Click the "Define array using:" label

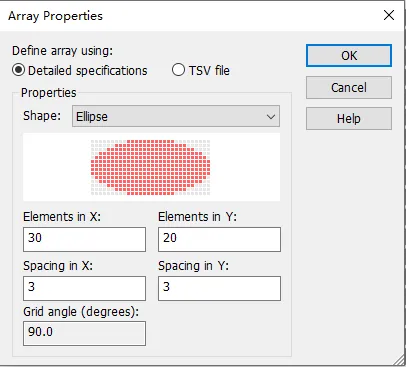click(63, 51)
